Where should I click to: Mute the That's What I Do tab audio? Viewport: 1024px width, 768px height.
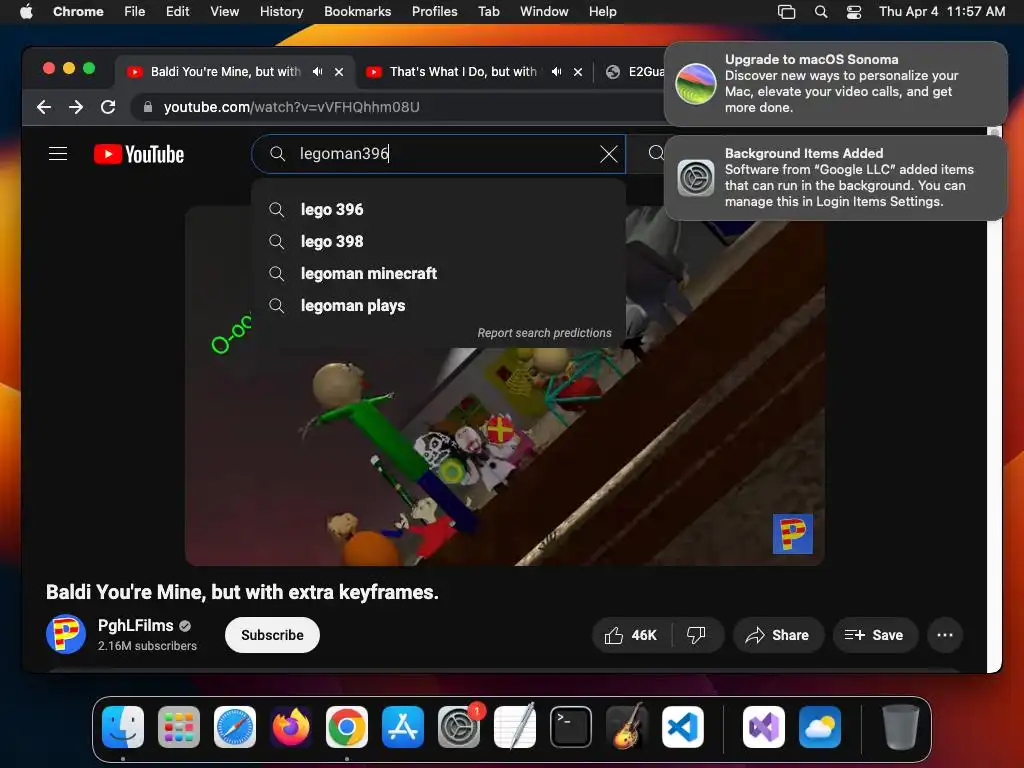(x=556, y=72)
